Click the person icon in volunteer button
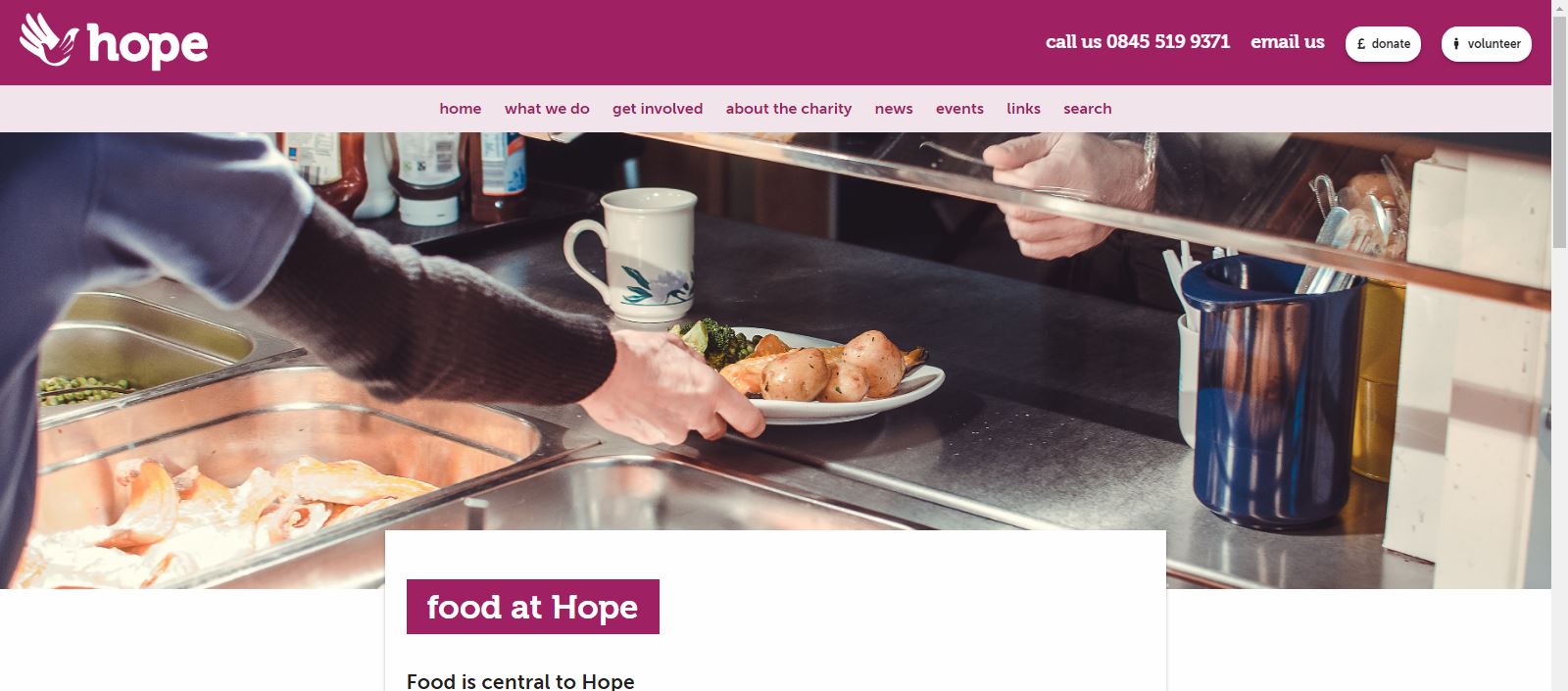This screenshot has height=691, width=1568. [1456, 44]
